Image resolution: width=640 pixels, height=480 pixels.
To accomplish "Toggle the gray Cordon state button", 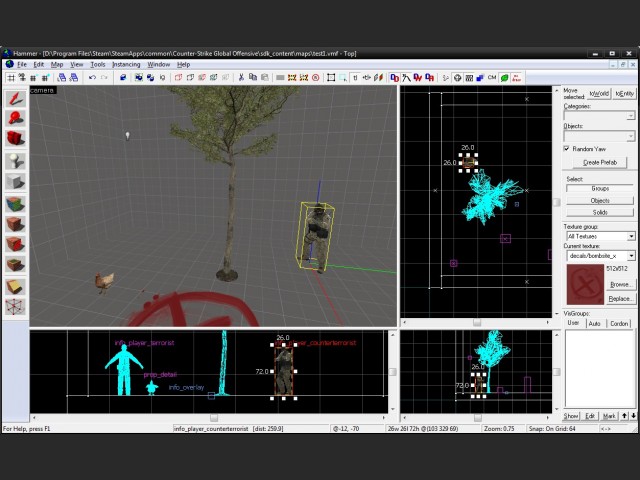I will click(x=280, y=78).
